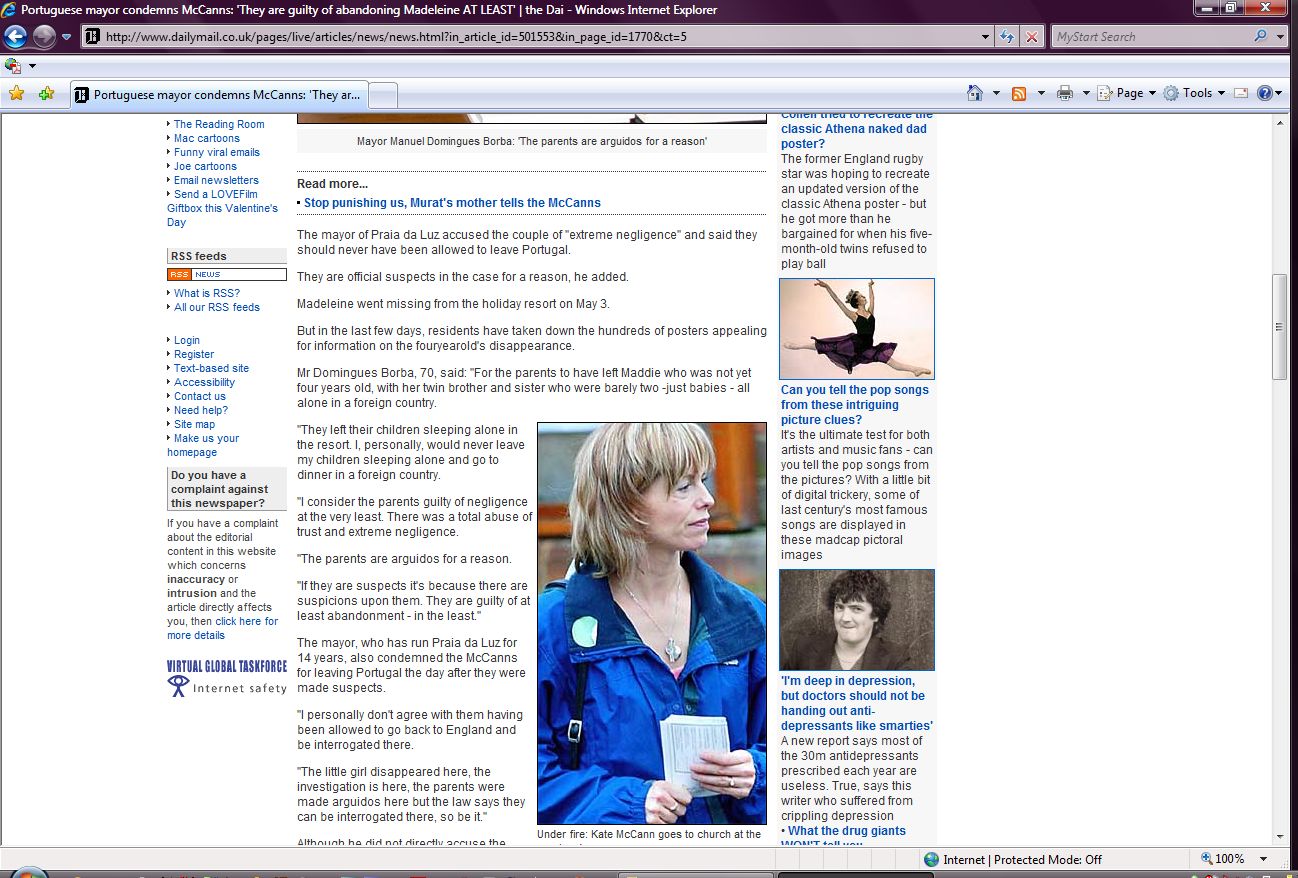Click the browser Back arrow button
The width and height of the screenshot is (1298, 878).
coord(15,37)
